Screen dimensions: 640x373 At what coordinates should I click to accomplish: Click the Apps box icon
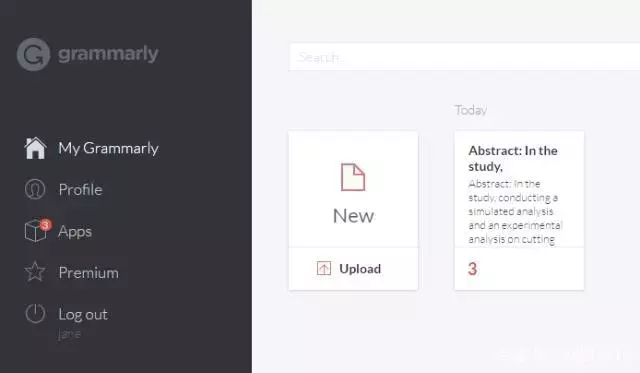[x=35, y=231]
